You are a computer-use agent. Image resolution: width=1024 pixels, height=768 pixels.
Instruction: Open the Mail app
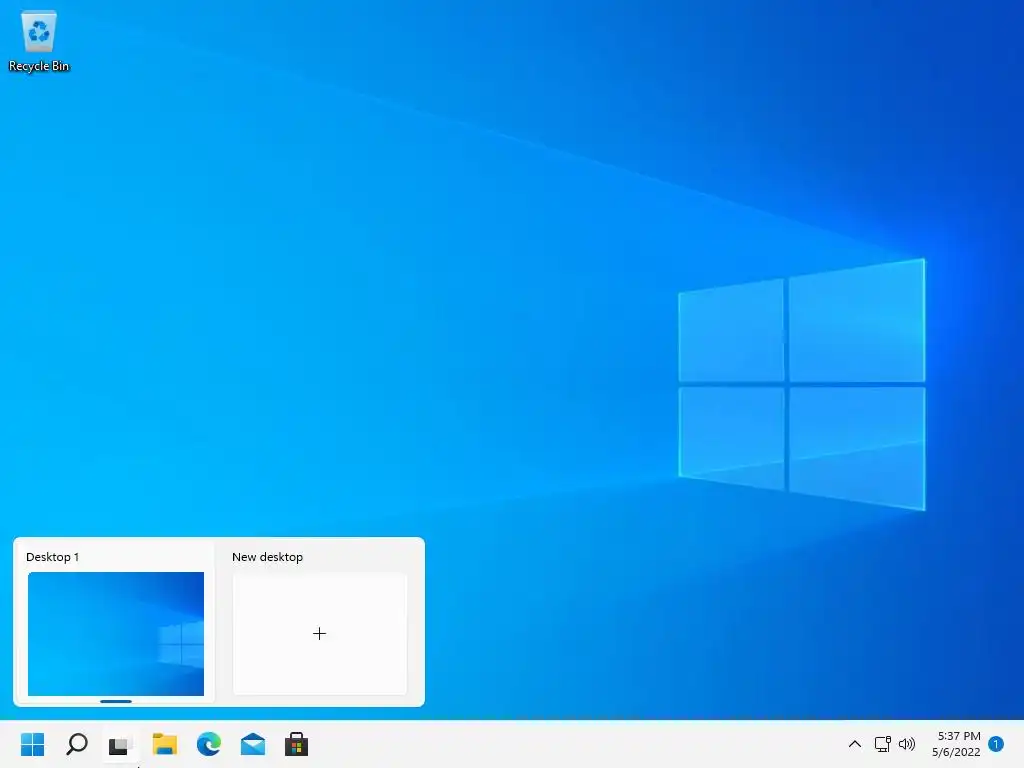[253, 744]
